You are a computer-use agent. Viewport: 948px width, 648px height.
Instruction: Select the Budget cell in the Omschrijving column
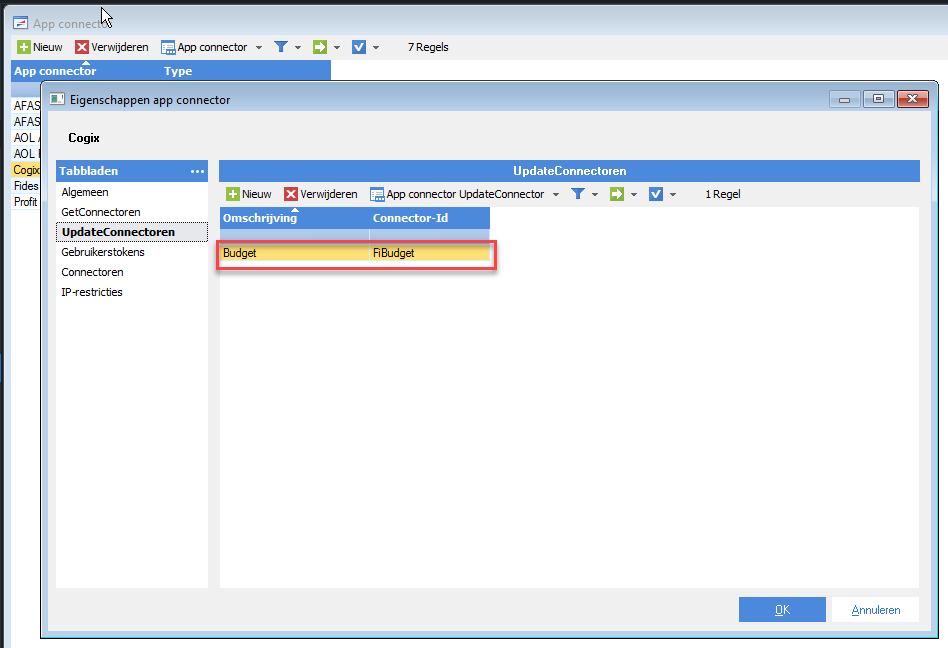coord(294,253)
